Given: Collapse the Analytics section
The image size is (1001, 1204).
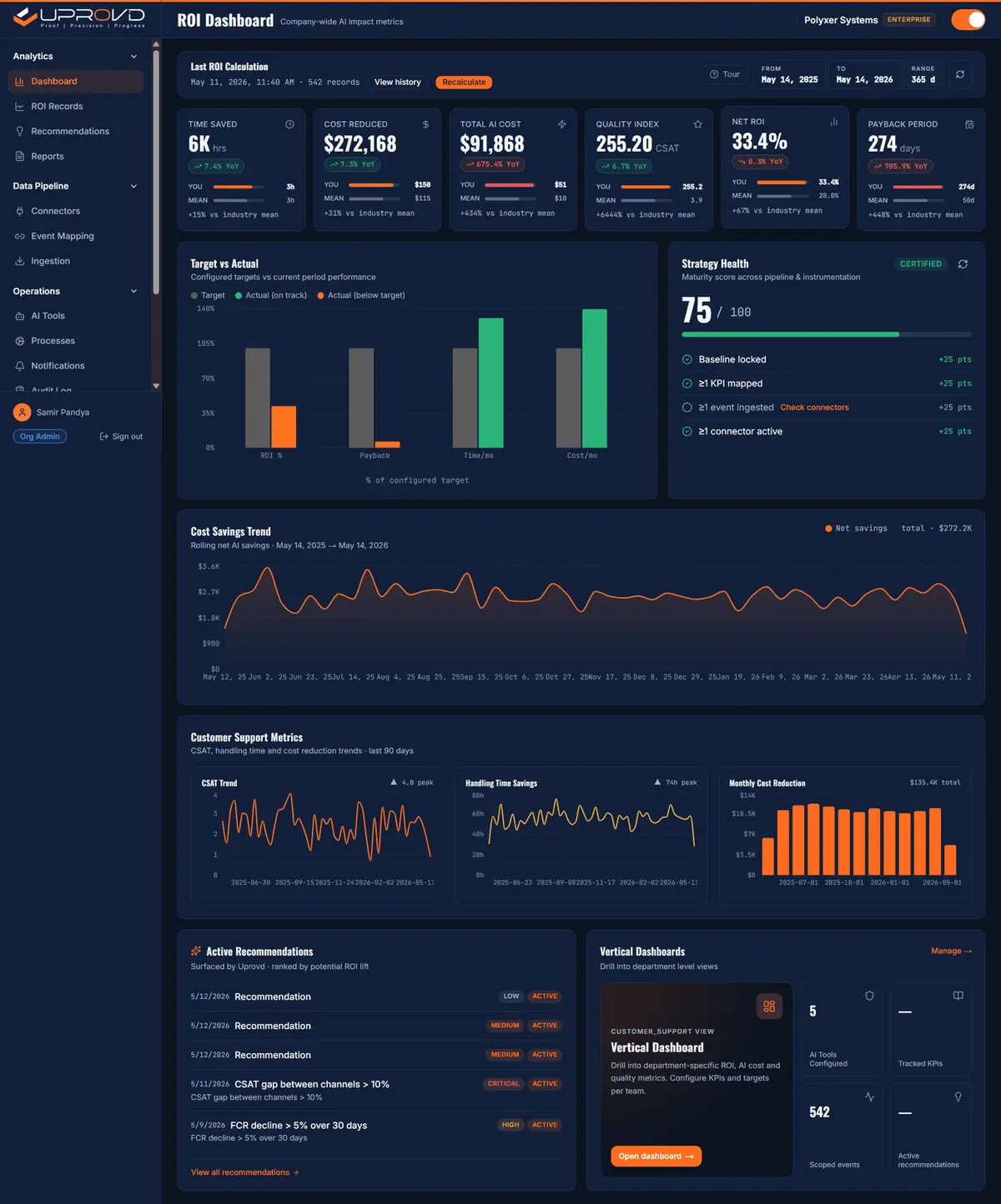Looking at the screenshot, I should [133, 57].
